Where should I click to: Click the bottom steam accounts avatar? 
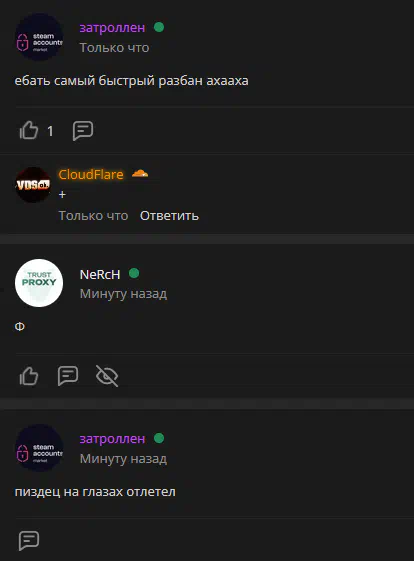click(x=39, y=448)
